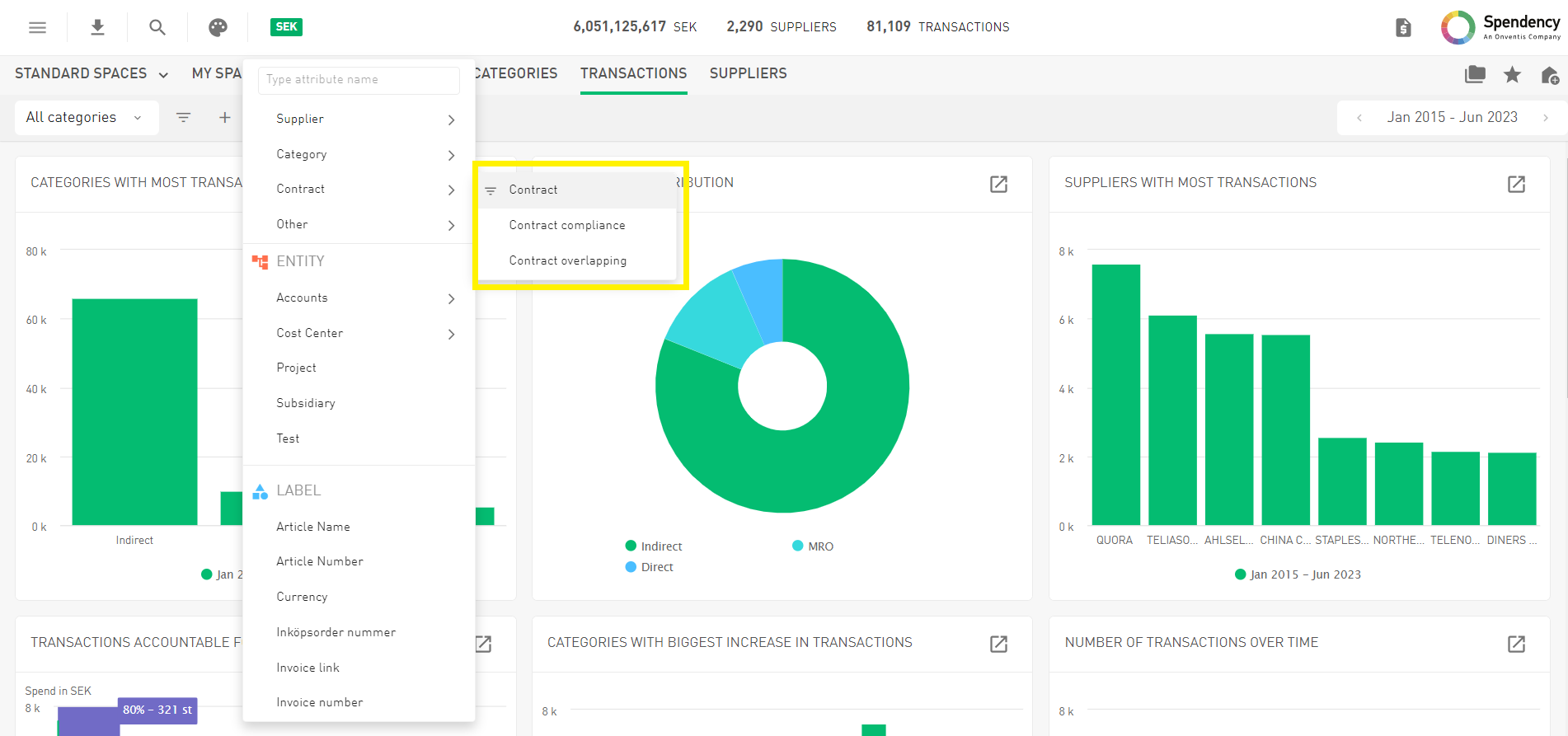1568x736 pixels.
Task: Toggle the MRO legend series
Action: pos(812,546)
